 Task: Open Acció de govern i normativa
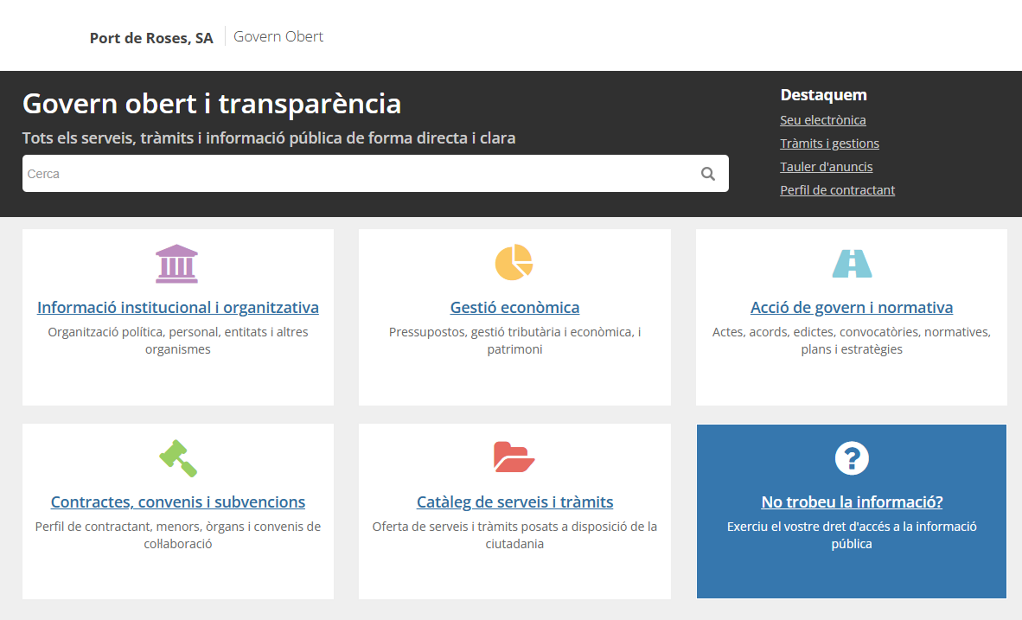click(x=851, y=307)
